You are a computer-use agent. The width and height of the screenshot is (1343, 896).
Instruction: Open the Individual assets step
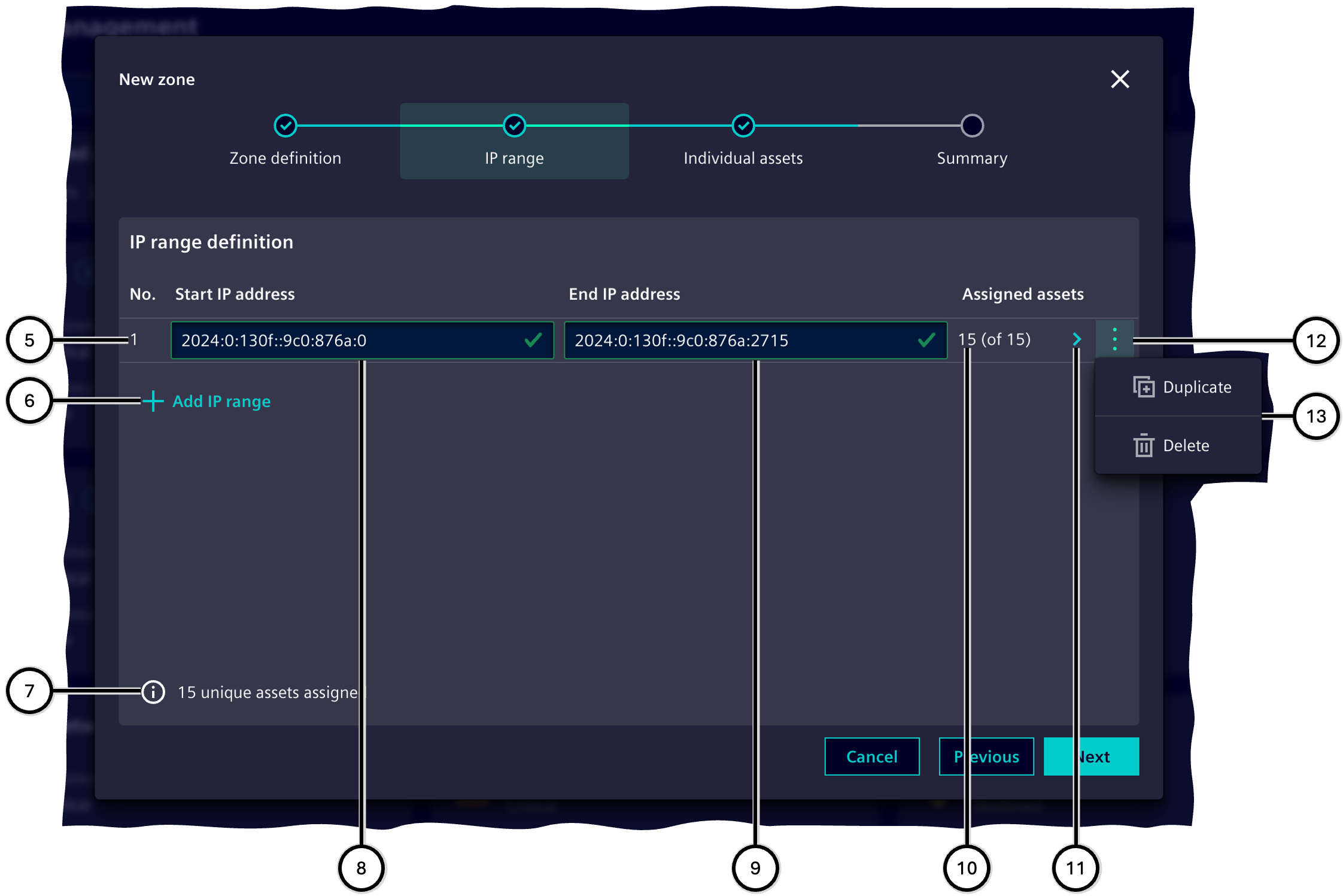tap(743, 141)
